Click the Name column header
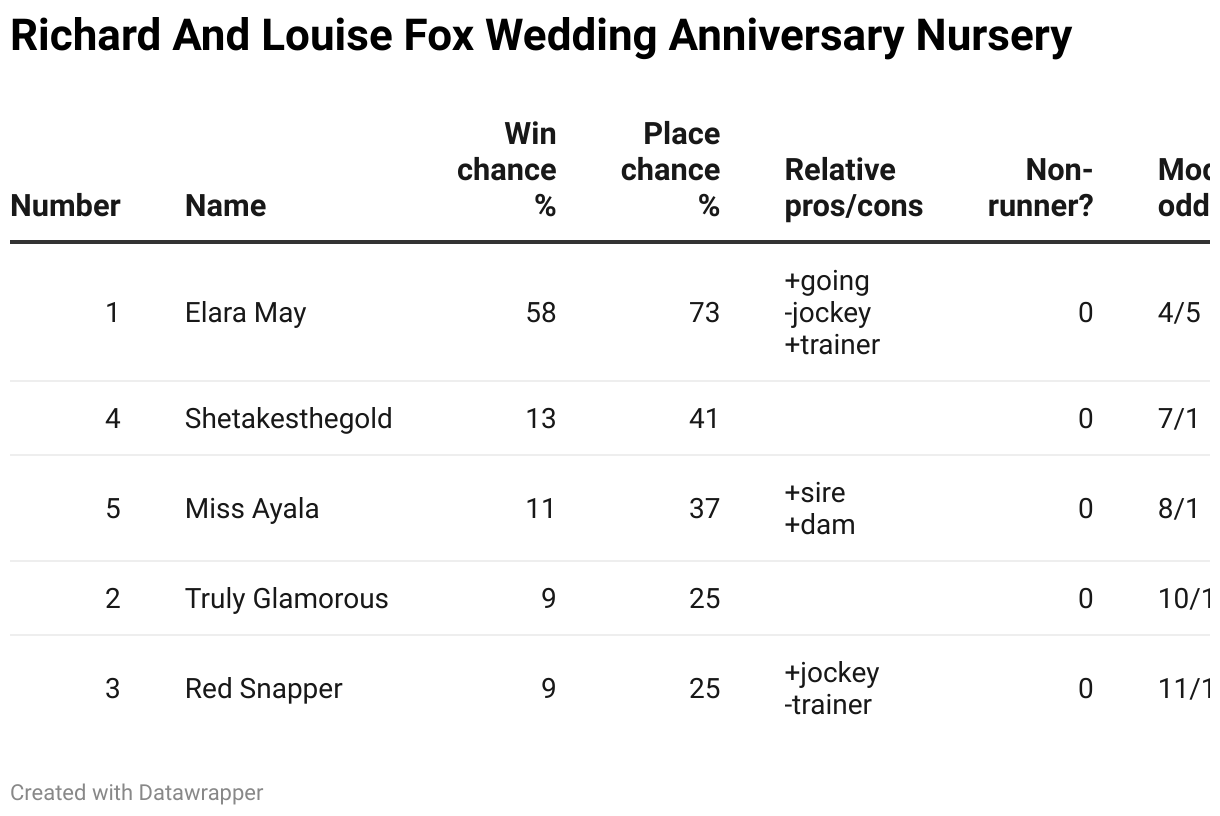This screenshot has width=1220, height=816. [226, 206]
